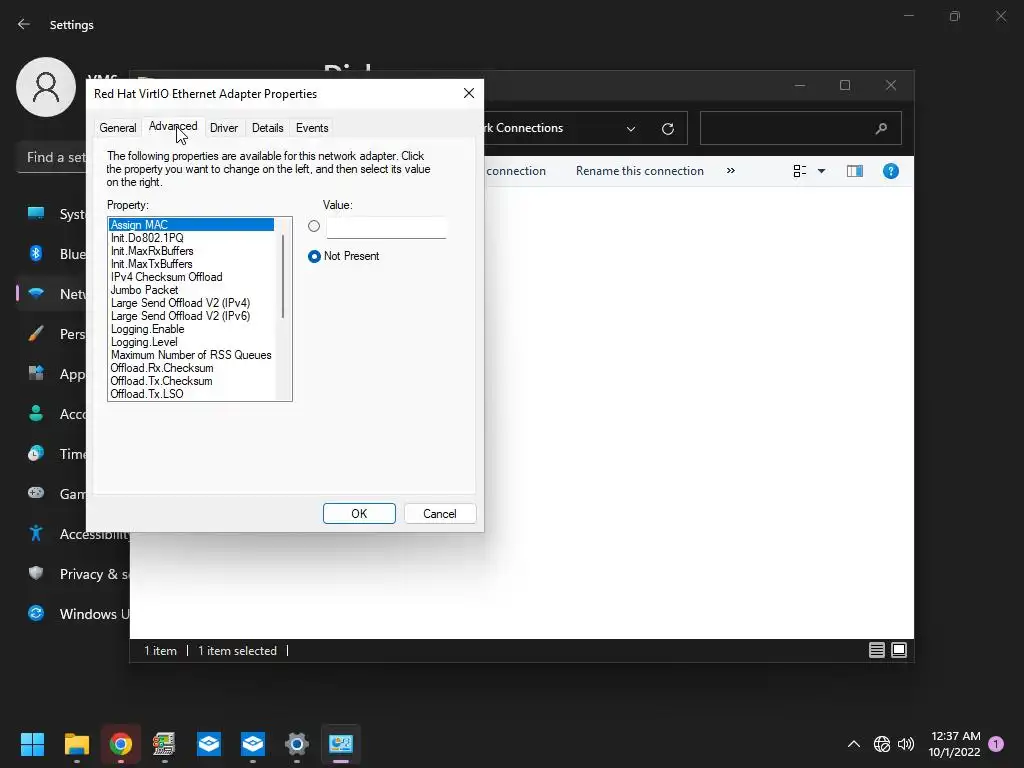Switch to the Events tab
This screenshot has width=1024, height=768.
312,128
